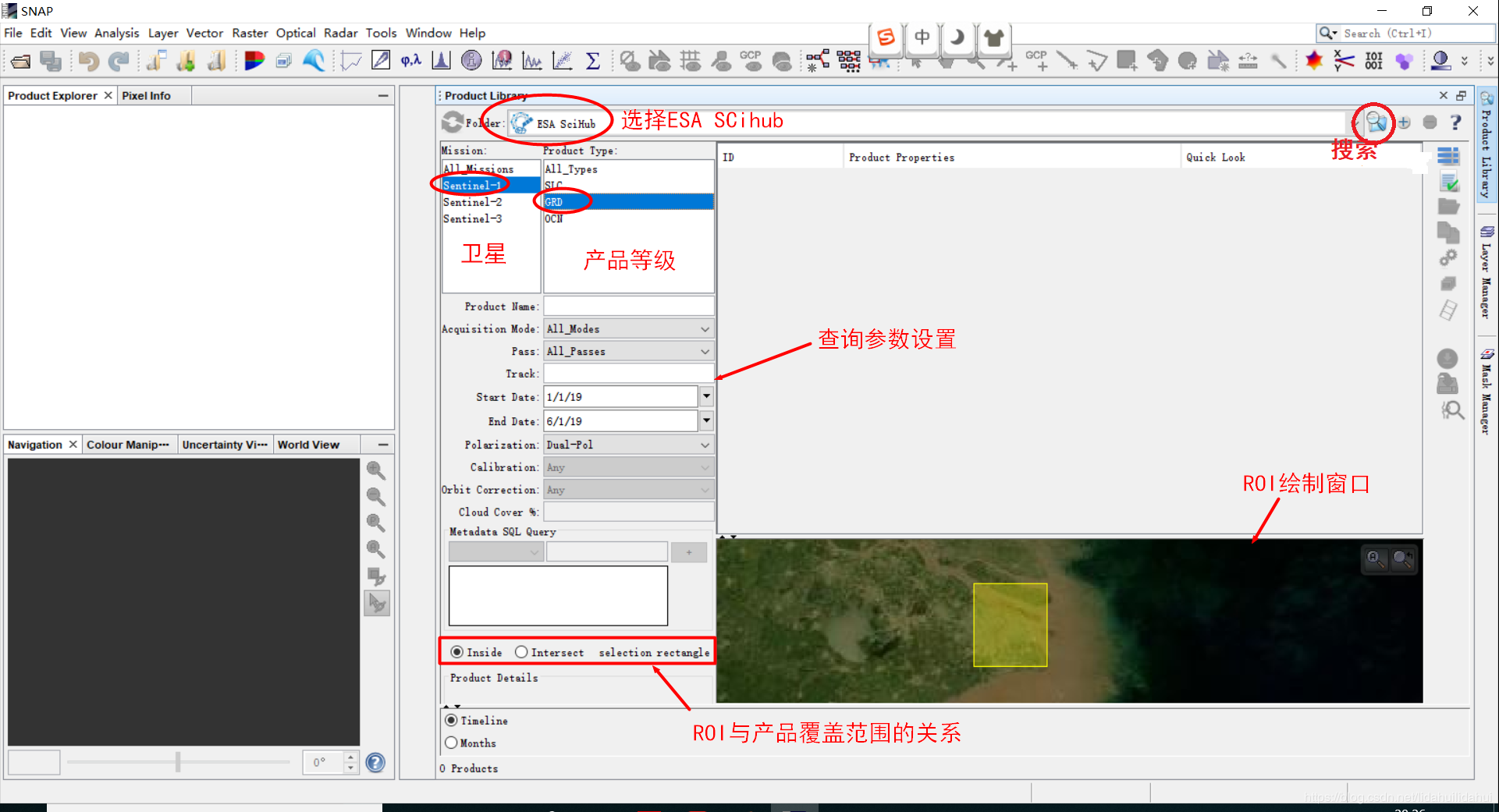Start the search in Product Library
Screen dimensions: 1499x812
pyautogui.click(x=1377, y=122)
